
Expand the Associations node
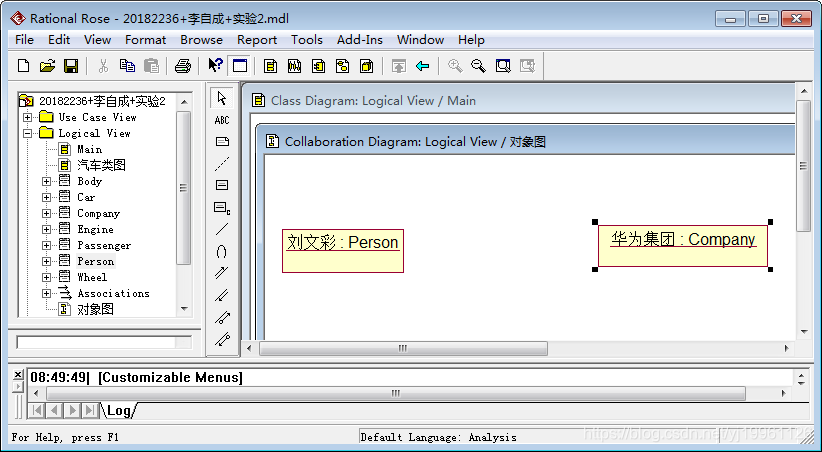click(x=47, y=294)
